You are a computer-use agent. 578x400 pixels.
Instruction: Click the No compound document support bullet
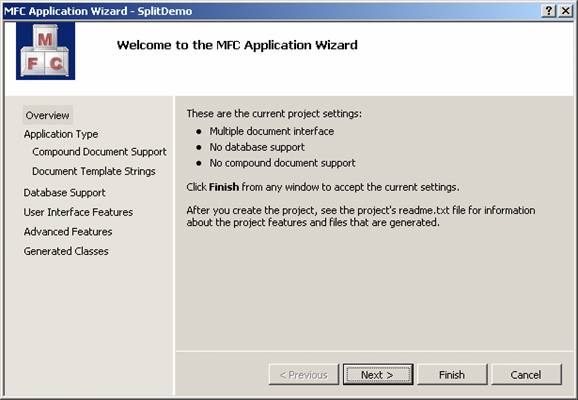pos(282,163)
